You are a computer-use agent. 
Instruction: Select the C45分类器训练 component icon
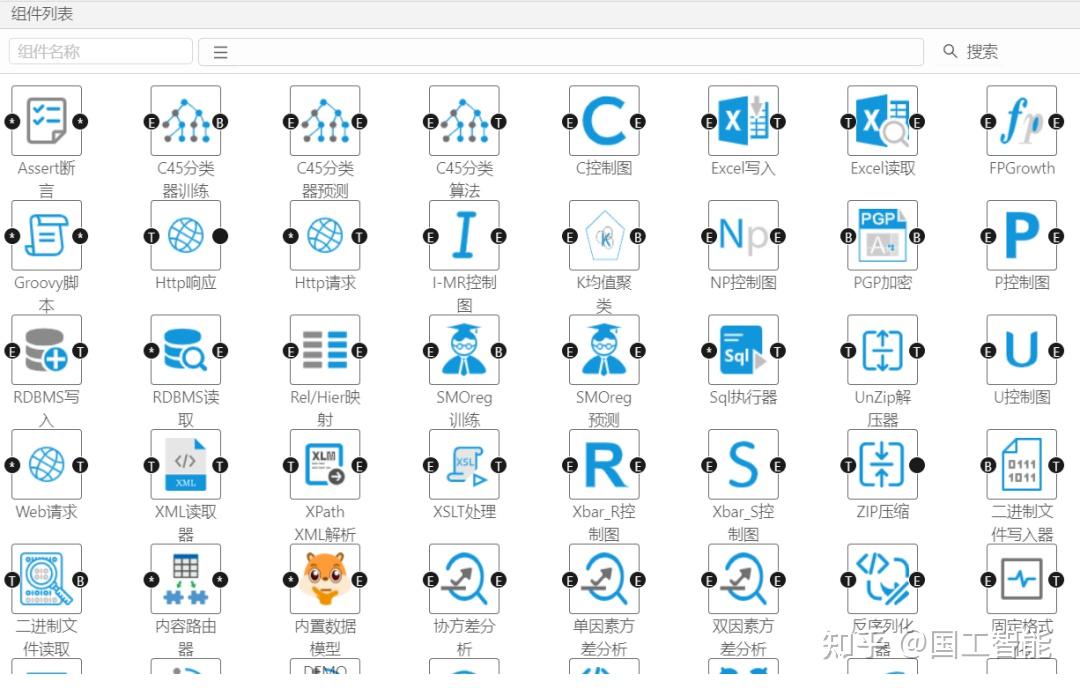tap(186, 121)
